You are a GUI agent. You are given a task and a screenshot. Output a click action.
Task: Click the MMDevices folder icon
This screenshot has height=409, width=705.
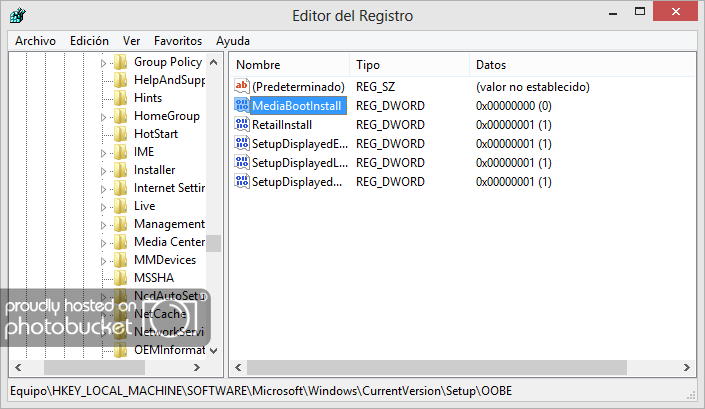120,260
